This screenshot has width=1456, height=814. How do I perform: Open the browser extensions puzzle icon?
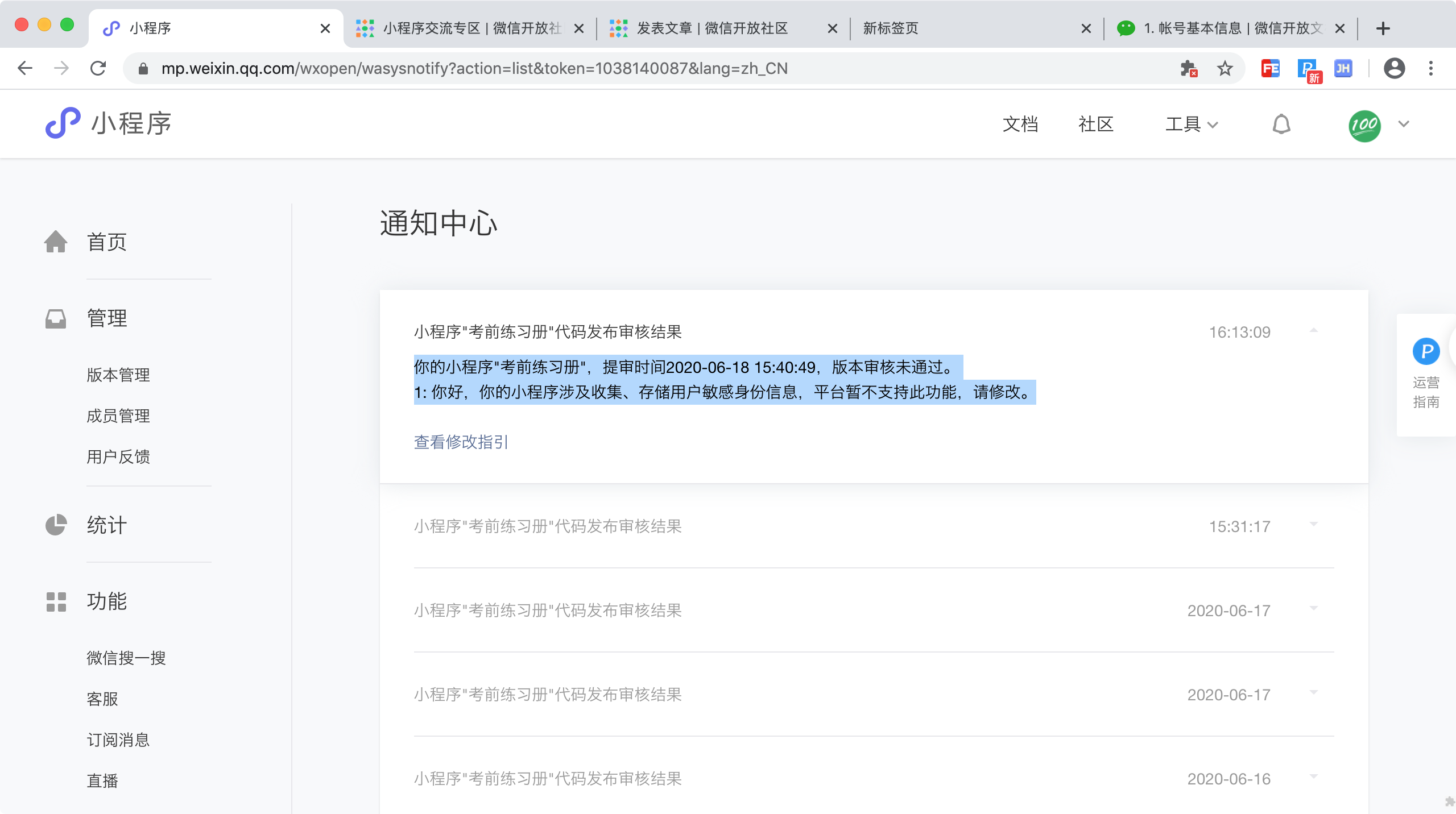[x=1188, y=68]
